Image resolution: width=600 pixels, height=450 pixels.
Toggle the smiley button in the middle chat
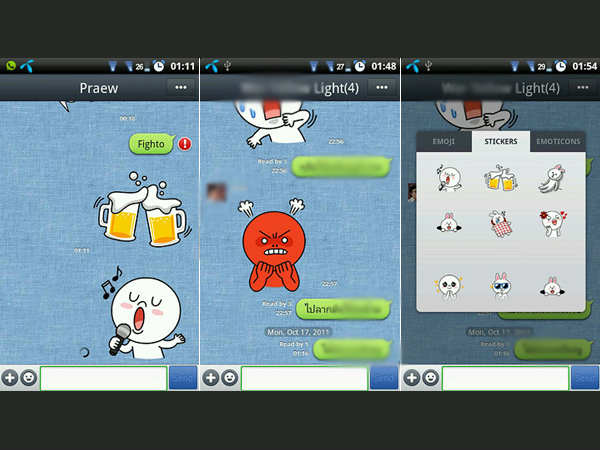[x=229, y=378]
